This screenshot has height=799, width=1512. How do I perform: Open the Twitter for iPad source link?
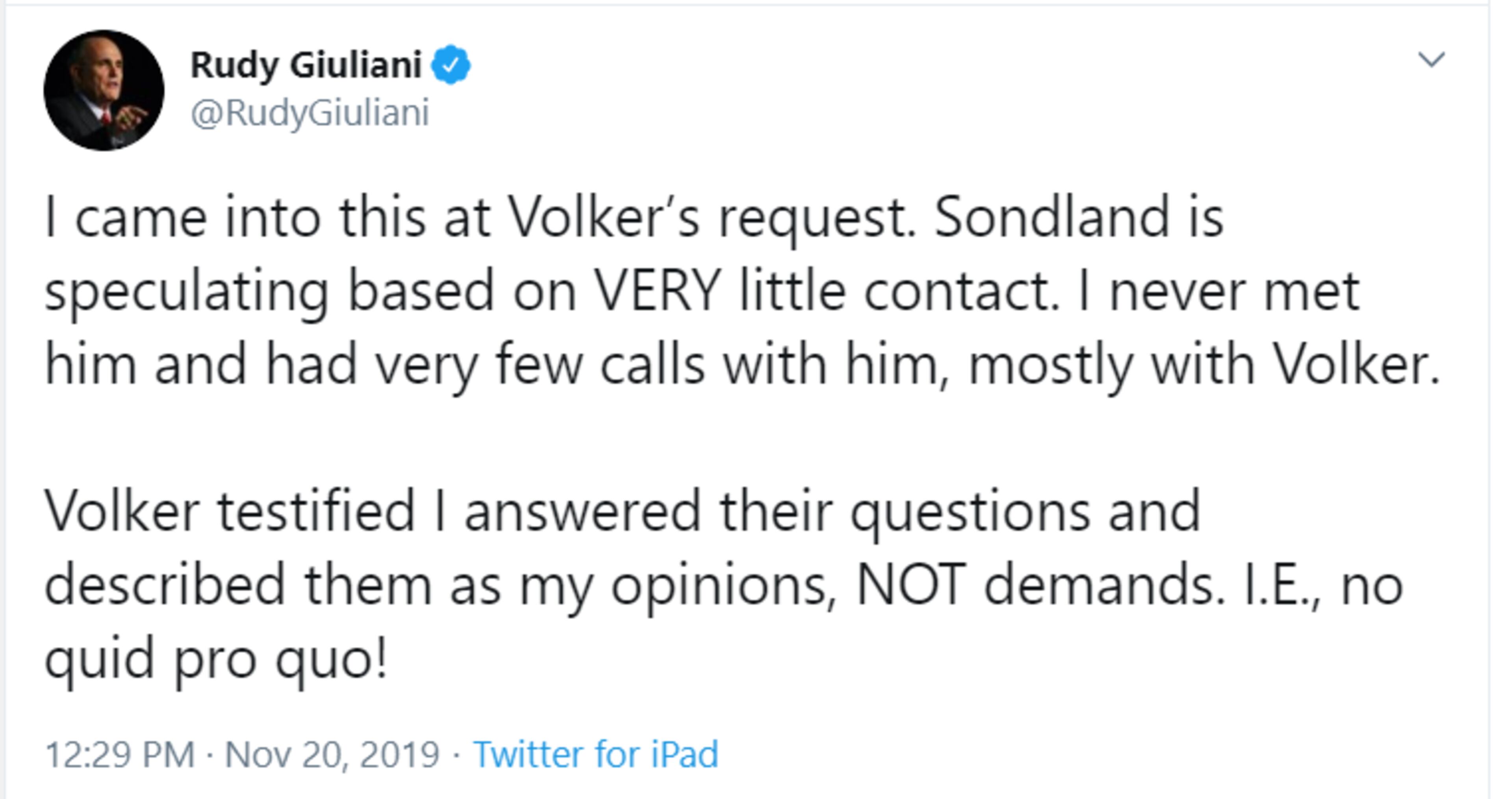coord(596,754)
